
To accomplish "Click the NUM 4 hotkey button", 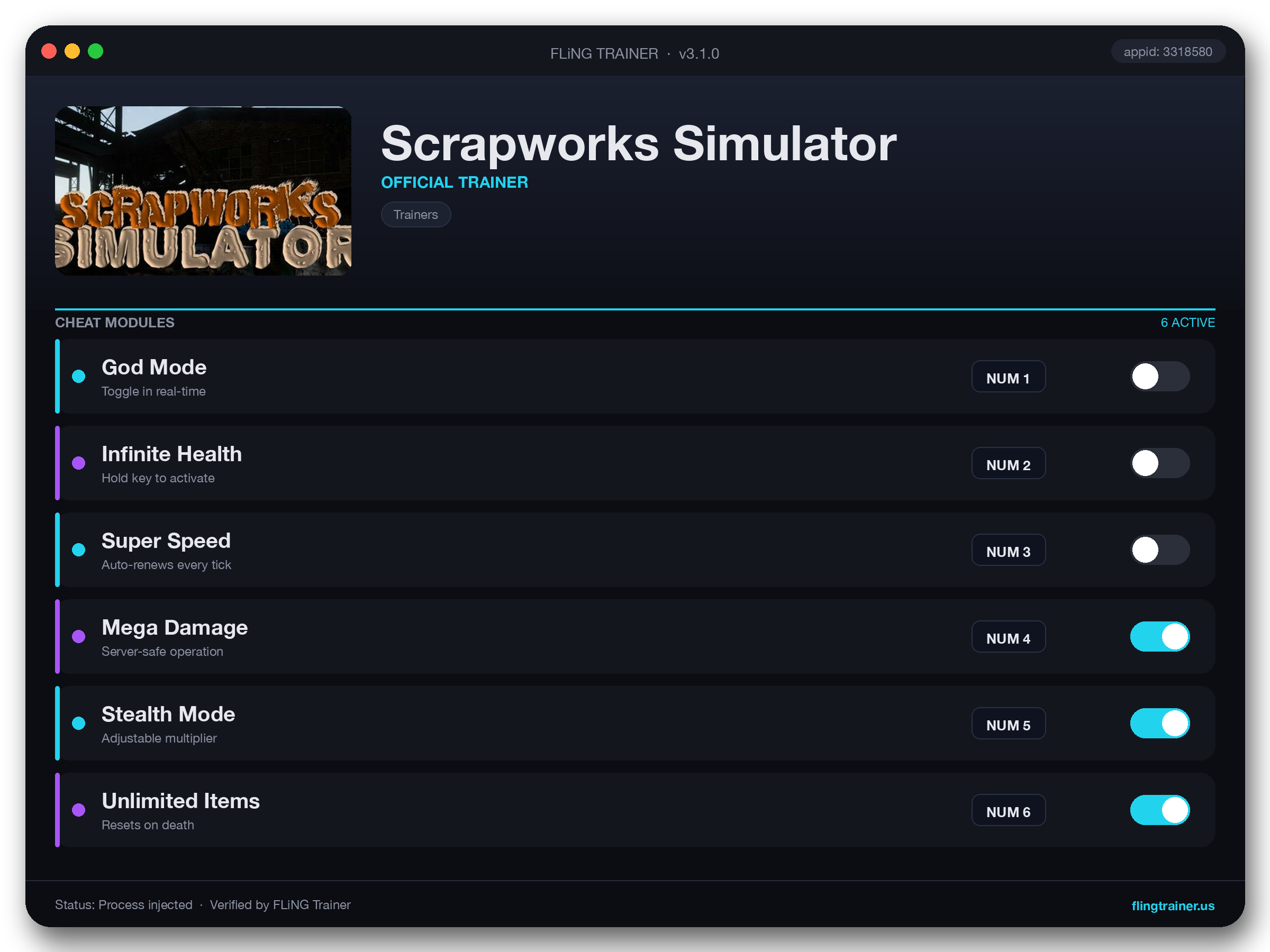I will [x=1008, y=636].
